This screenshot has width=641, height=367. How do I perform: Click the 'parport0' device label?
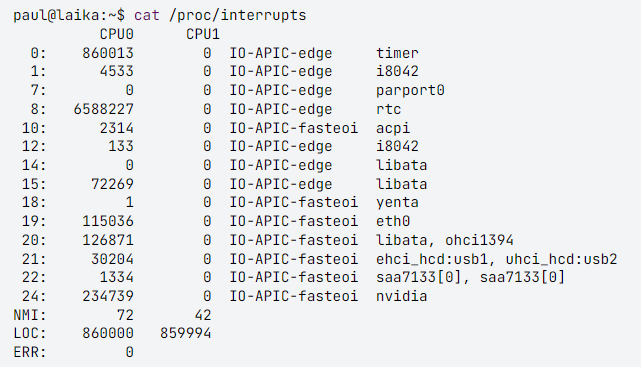click(410, 91)
